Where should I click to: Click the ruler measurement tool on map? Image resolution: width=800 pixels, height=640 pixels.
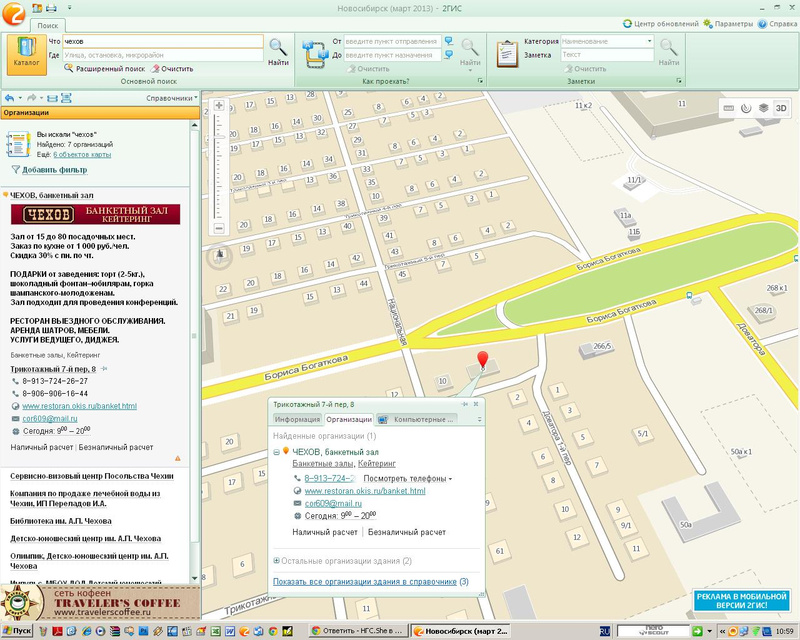point(728,108)
